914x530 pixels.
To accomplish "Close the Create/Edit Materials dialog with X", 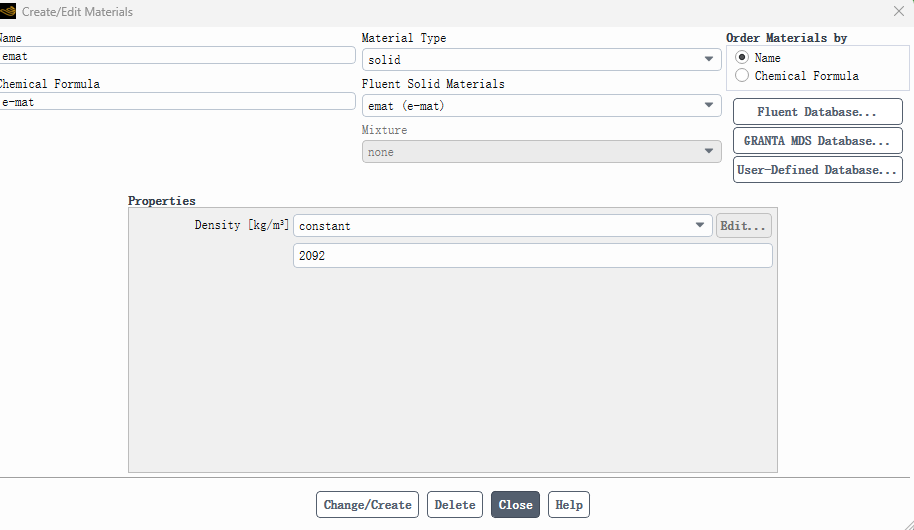I will point(899,11).
